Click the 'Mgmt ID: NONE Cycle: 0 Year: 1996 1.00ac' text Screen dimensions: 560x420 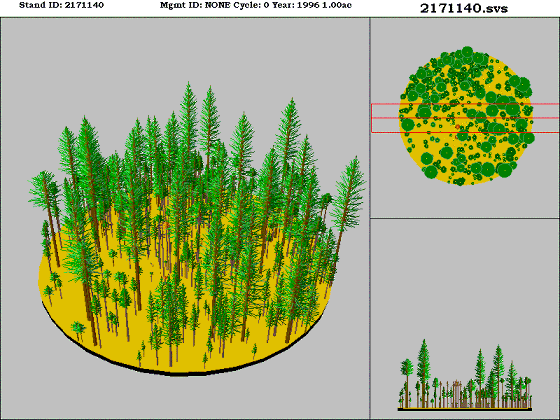pyautogui.click(x=256, y=5)
